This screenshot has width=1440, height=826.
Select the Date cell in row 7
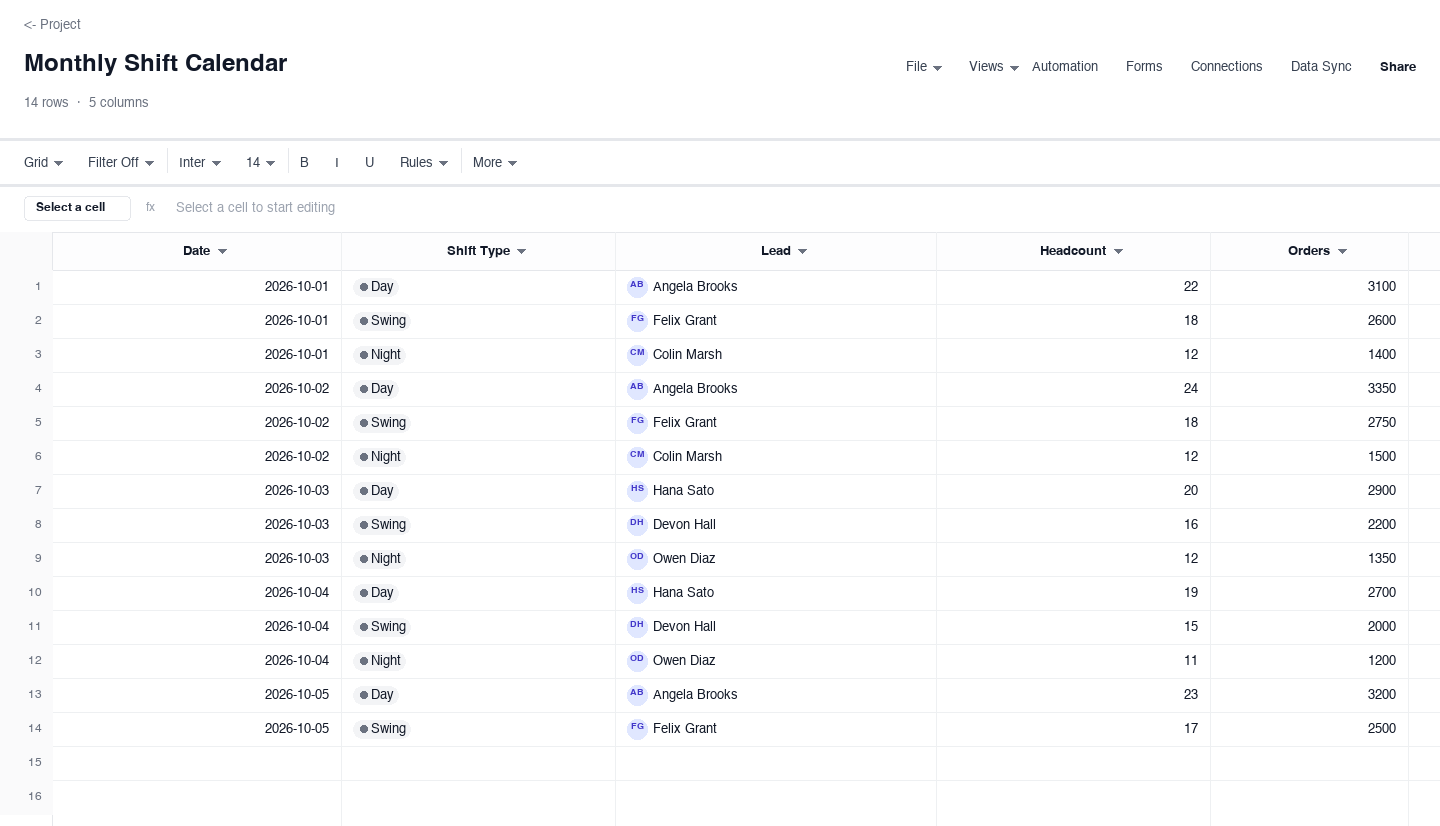coord(197,491)
